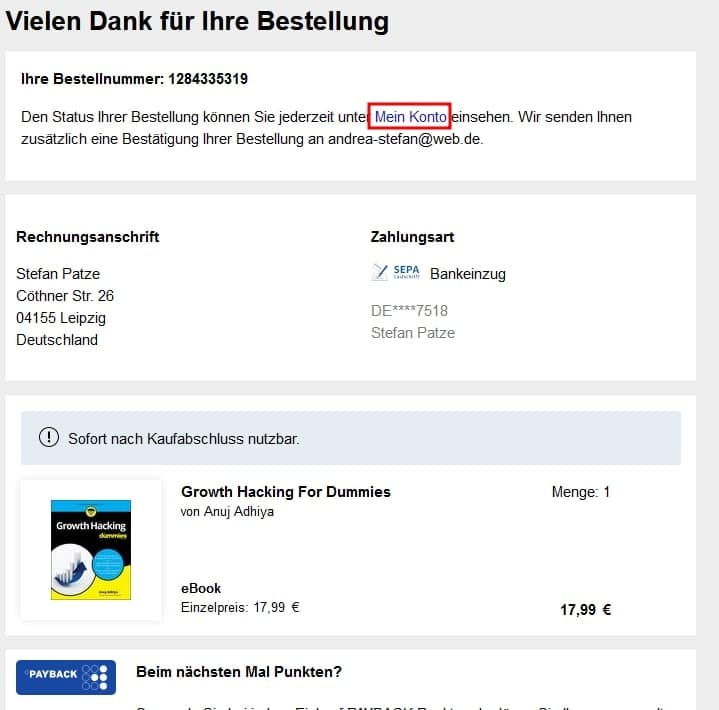This screenshot has width=719, height=710.
Task: Click the author name Anuj Adhiya
Action: click(238, 511)
